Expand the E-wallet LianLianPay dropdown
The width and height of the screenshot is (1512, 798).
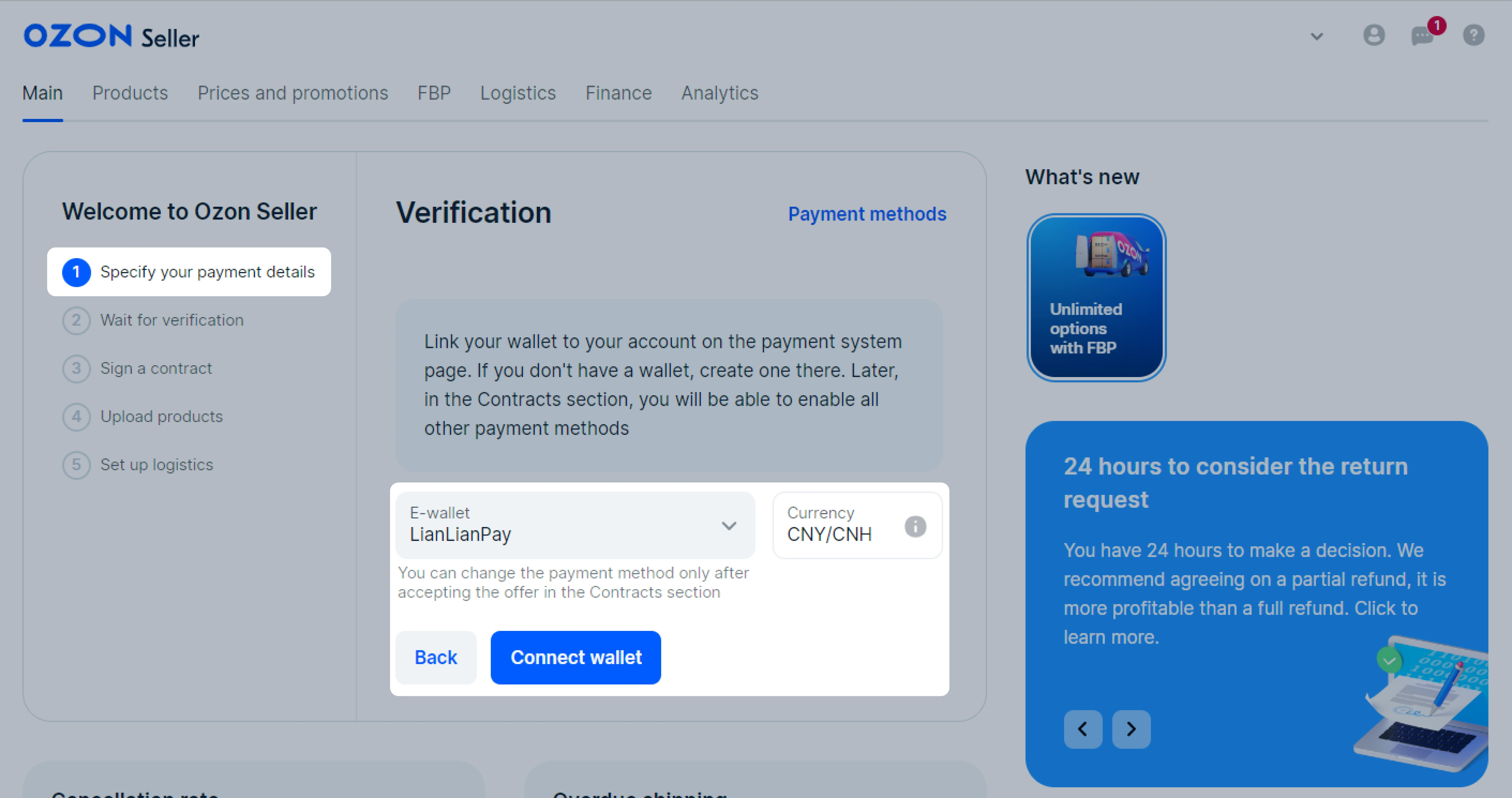729,525
